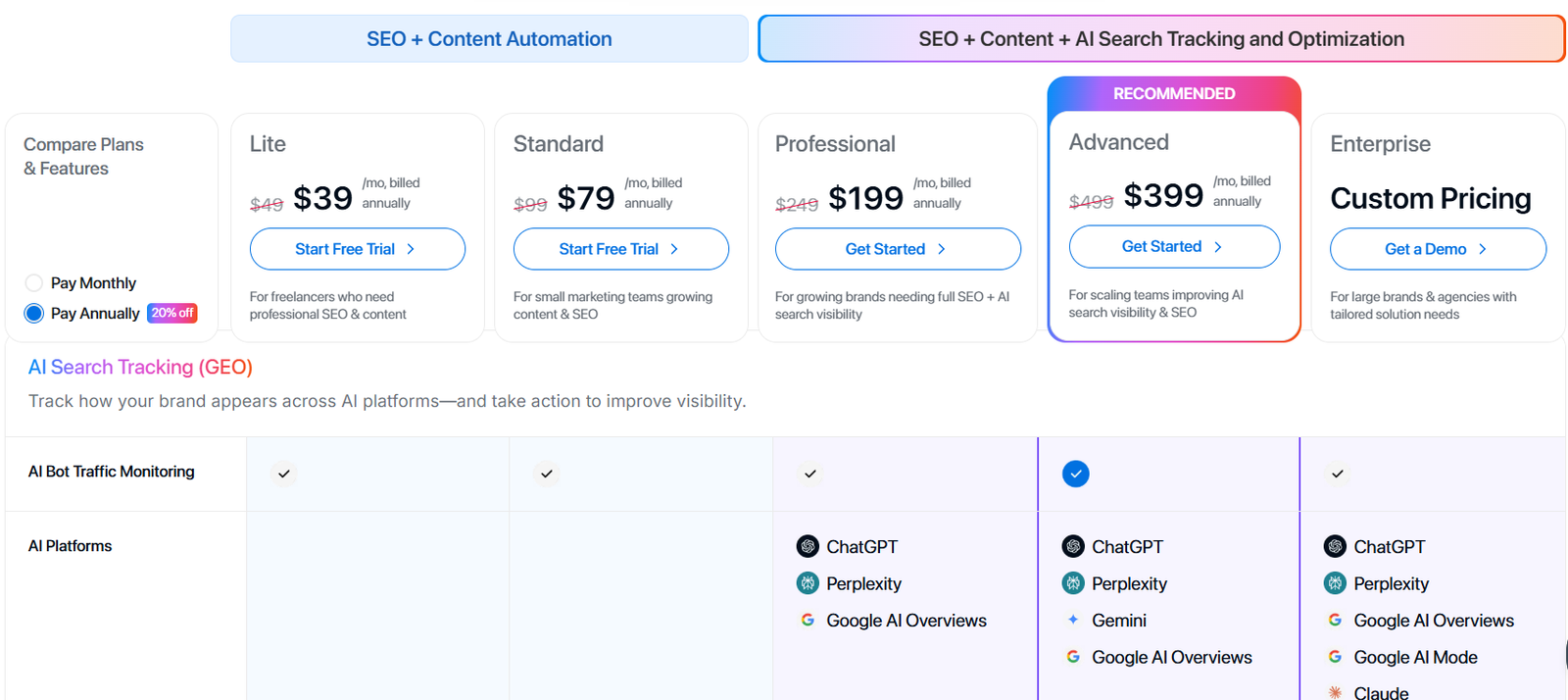The image size is (1568, 700).
Task: Click ChatGPT icon in Professional column
Action: 808,546
